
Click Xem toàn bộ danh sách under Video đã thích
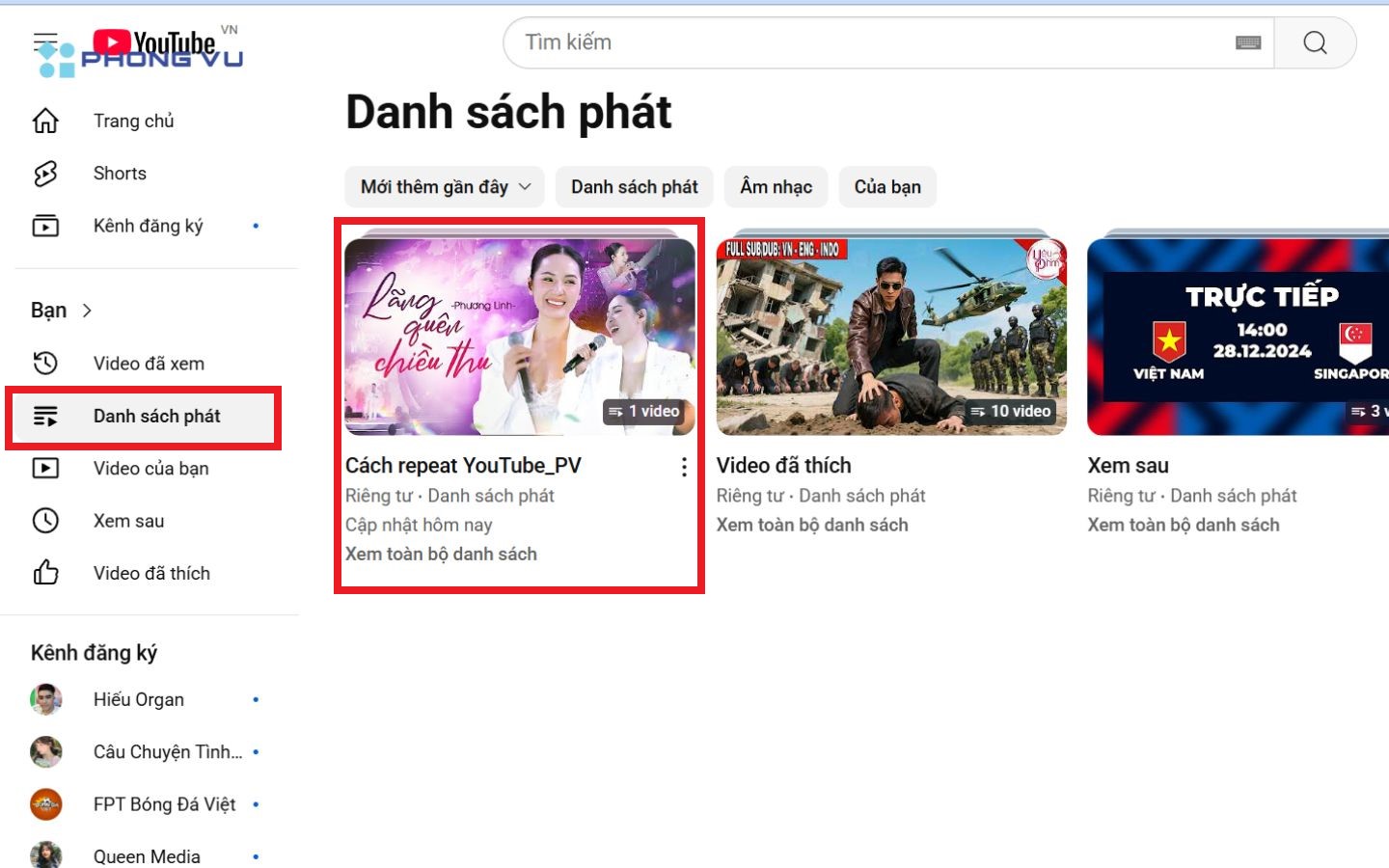pos(811,525)
